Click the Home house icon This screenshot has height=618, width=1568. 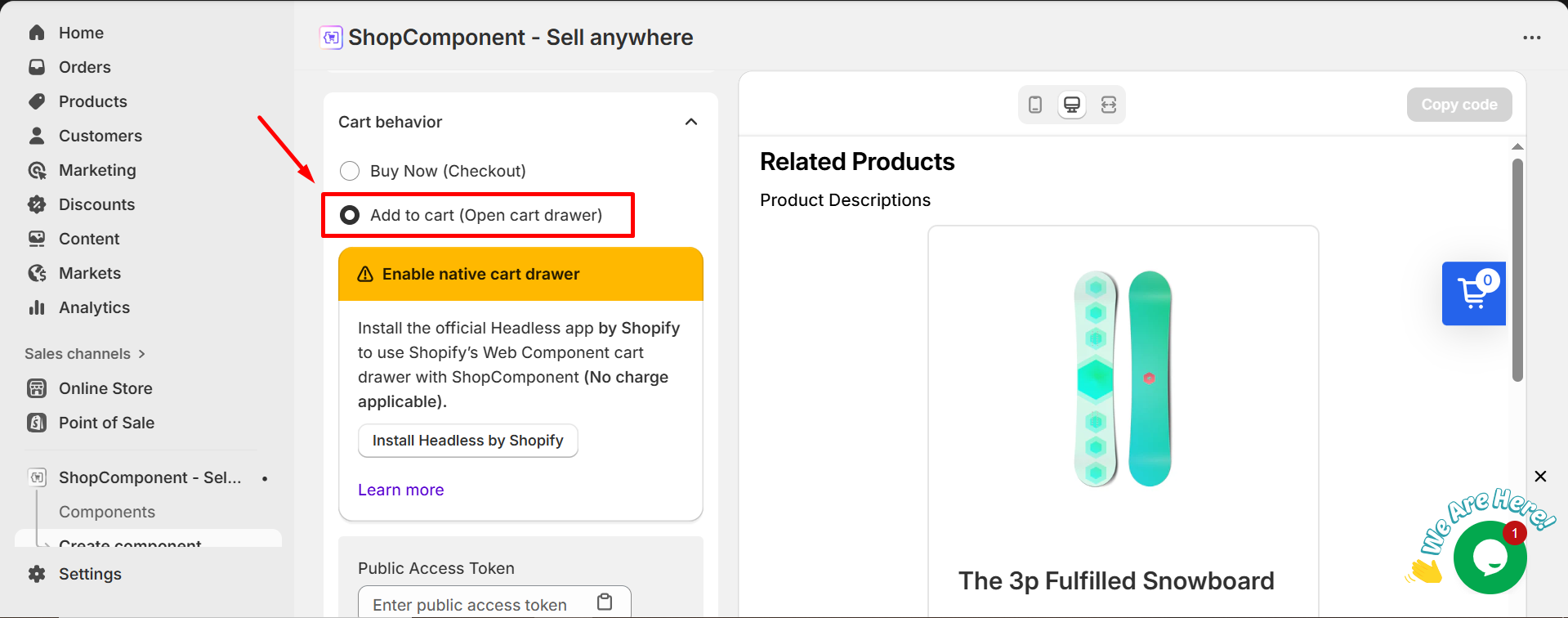(37, 33)
